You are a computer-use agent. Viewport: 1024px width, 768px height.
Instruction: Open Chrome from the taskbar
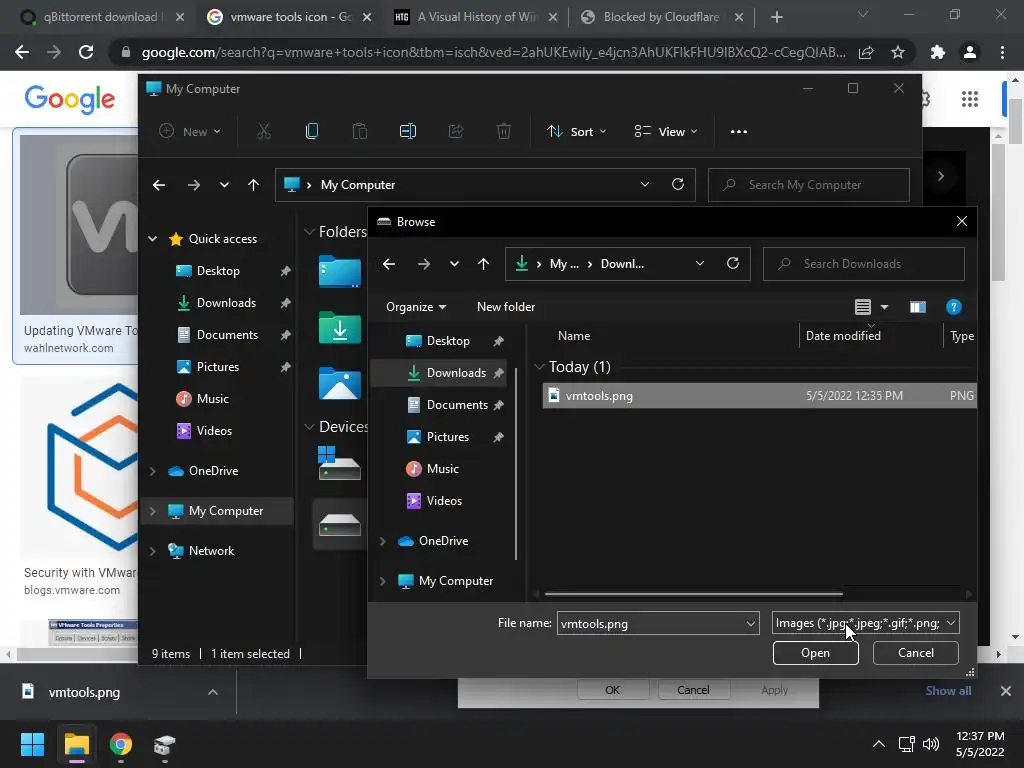(121, 744)
